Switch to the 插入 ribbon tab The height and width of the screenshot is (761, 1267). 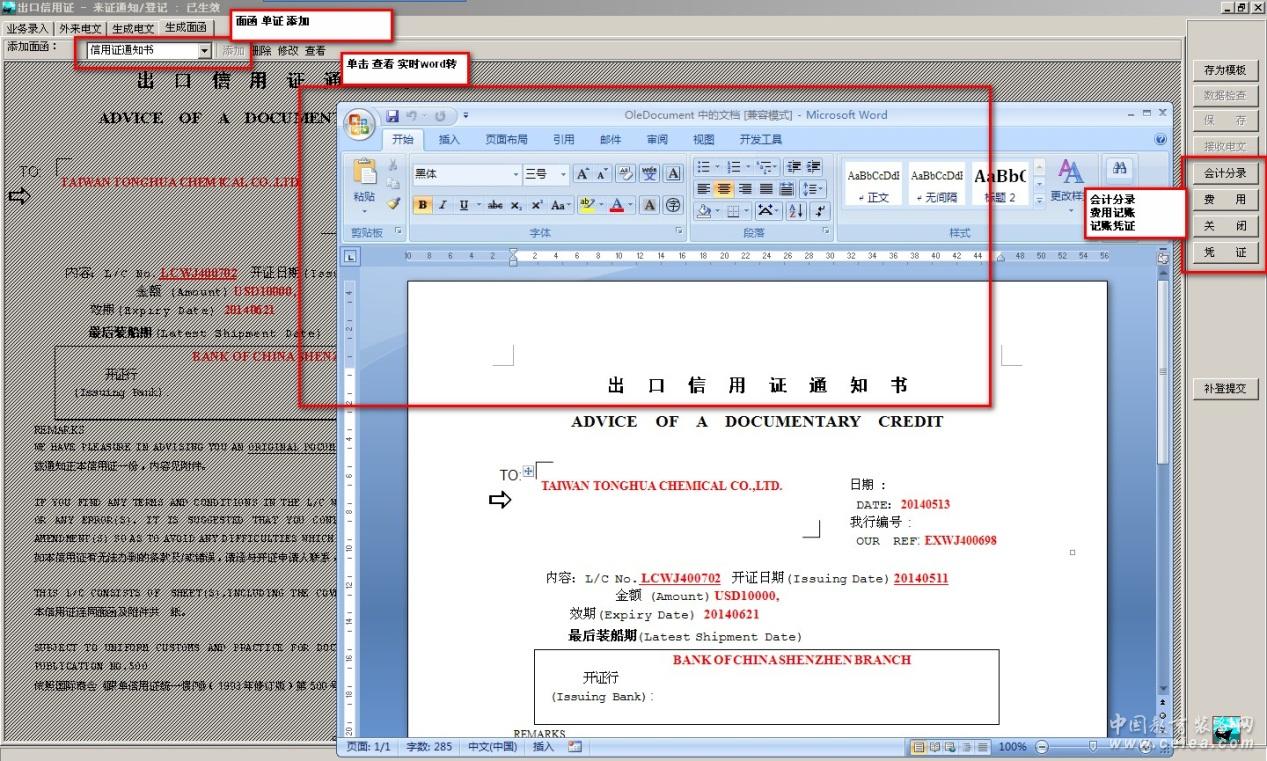pos(450,140)
